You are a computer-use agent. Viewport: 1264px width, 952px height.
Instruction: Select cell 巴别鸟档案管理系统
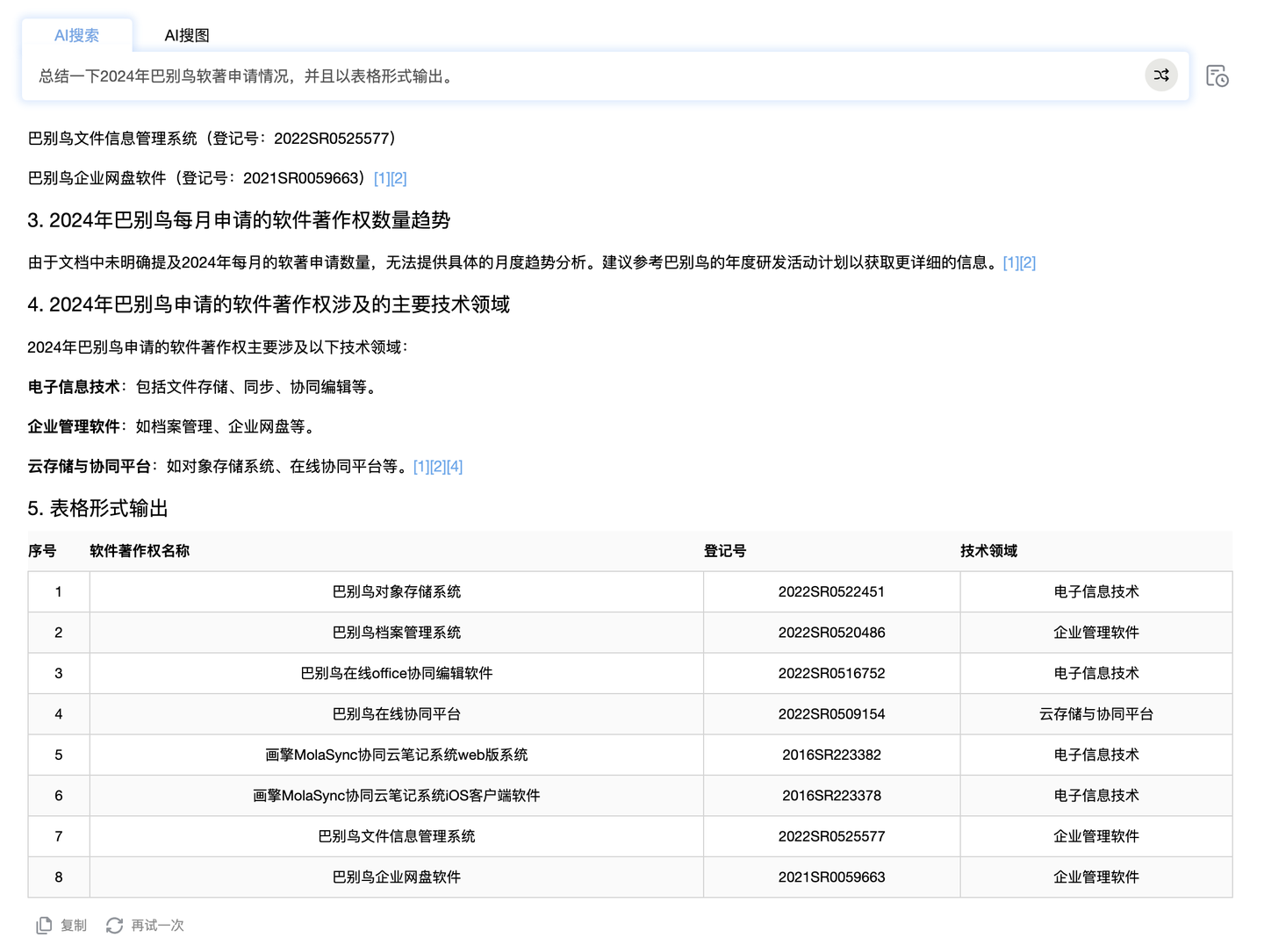397,633
